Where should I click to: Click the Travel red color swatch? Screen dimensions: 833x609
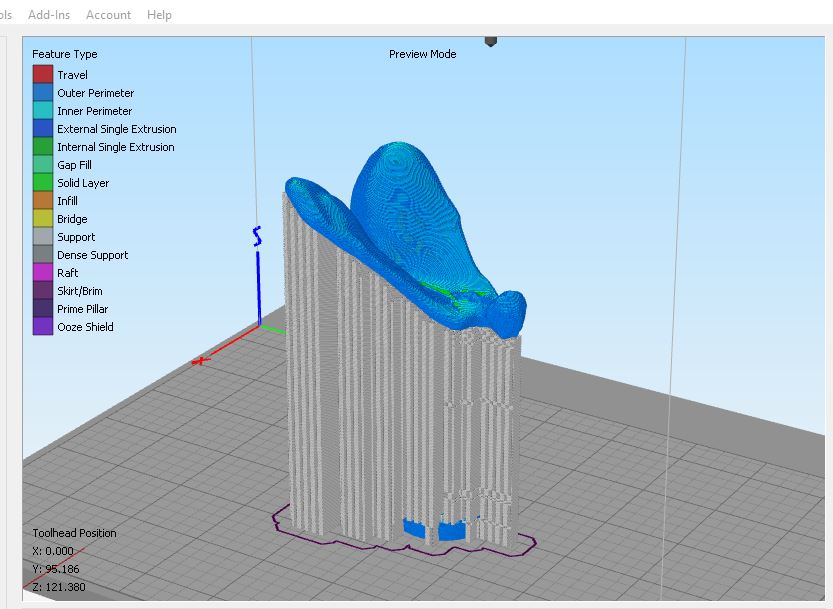click(43, 75)
